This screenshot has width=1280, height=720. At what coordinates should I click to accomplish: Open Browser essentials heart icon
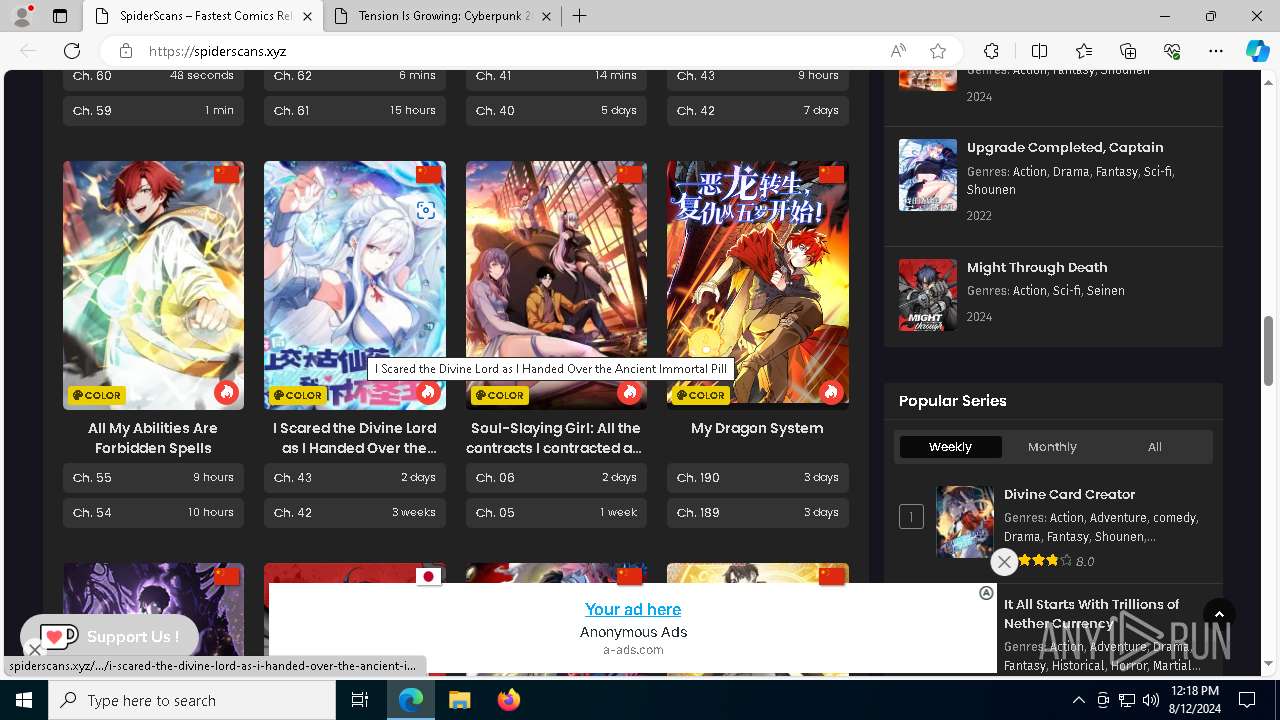click(1172, 51)
